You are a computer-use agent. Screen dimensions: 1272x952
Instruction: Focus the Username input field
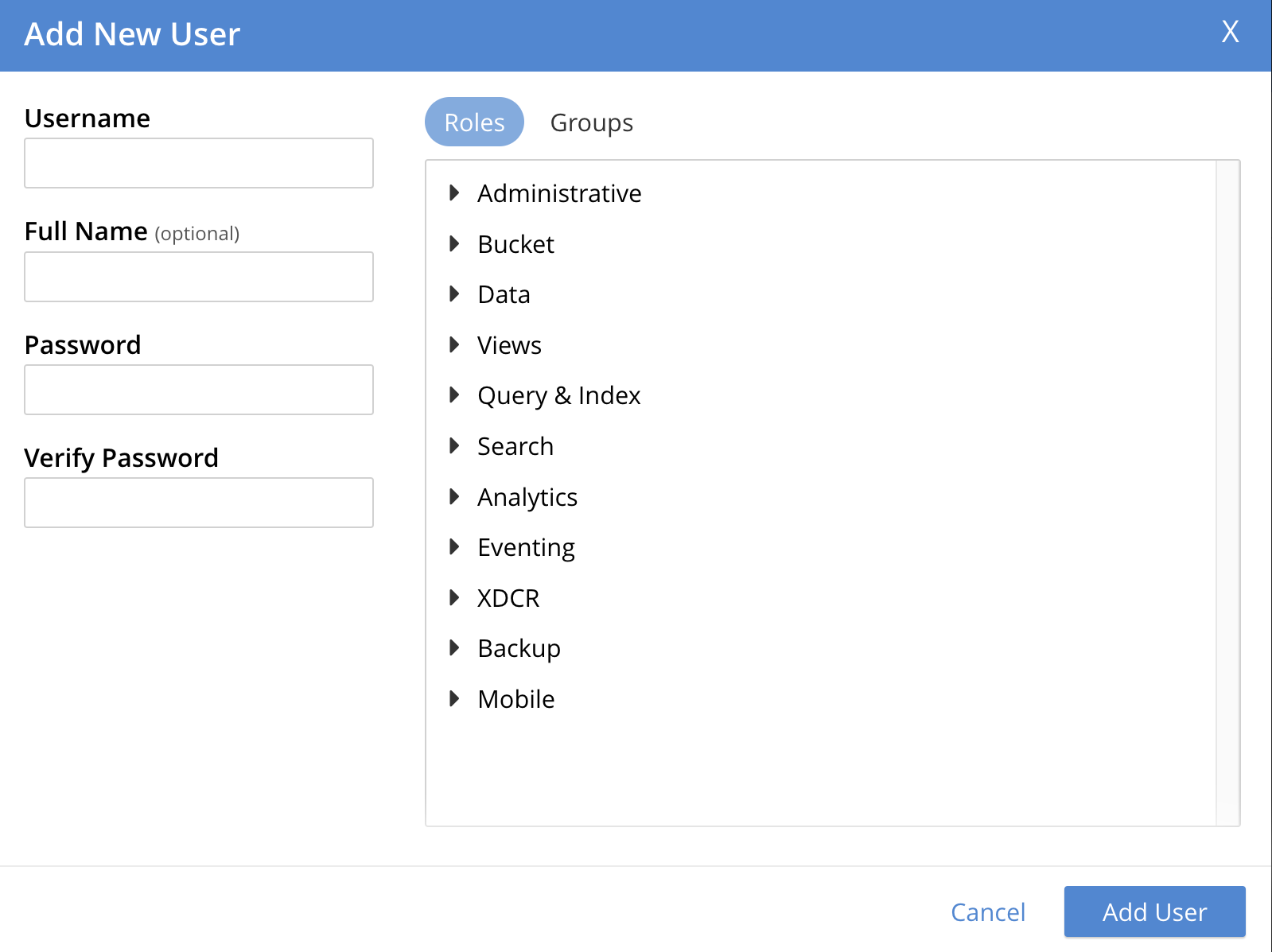[x=199, y=163]
